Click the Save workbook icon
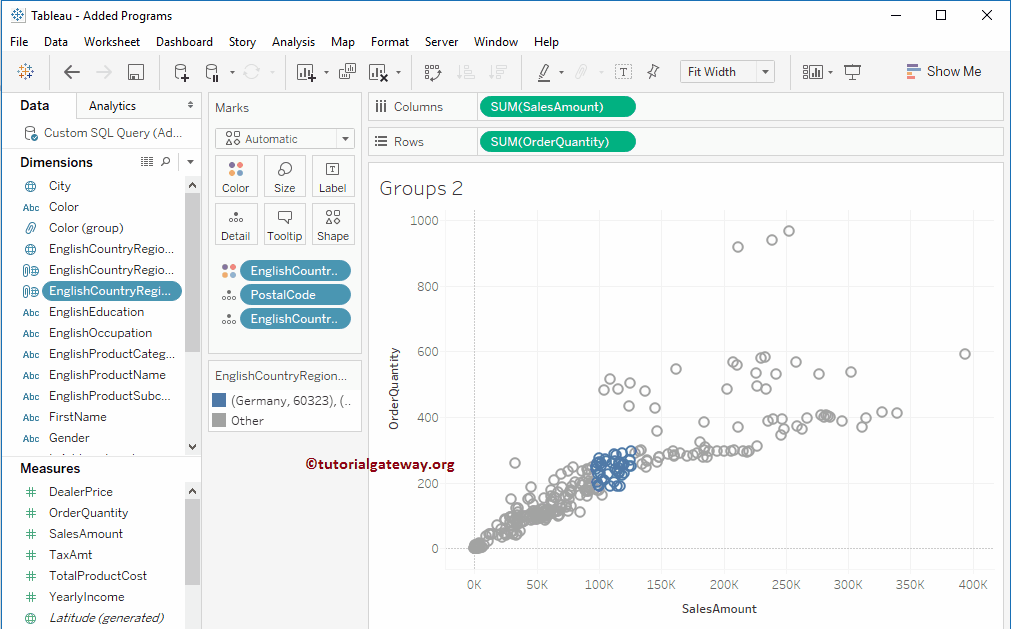This screenshot has width=1011, height=629. tap(136, 72)
